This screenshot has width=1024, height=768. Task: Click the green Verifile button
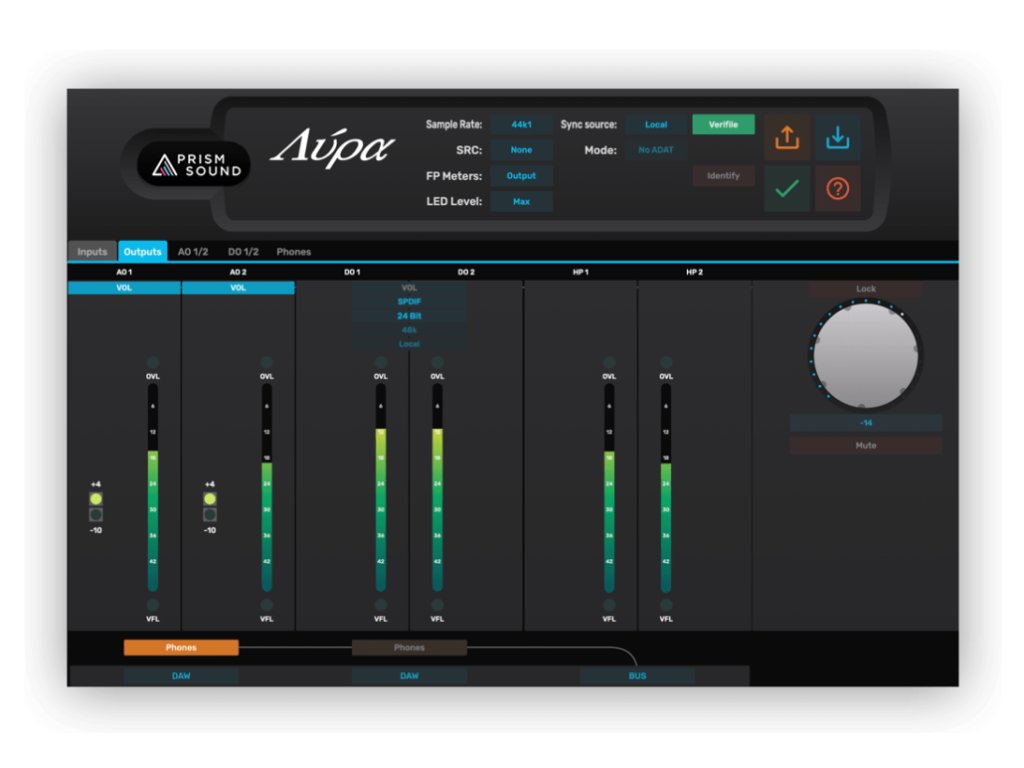coord(724,125)
